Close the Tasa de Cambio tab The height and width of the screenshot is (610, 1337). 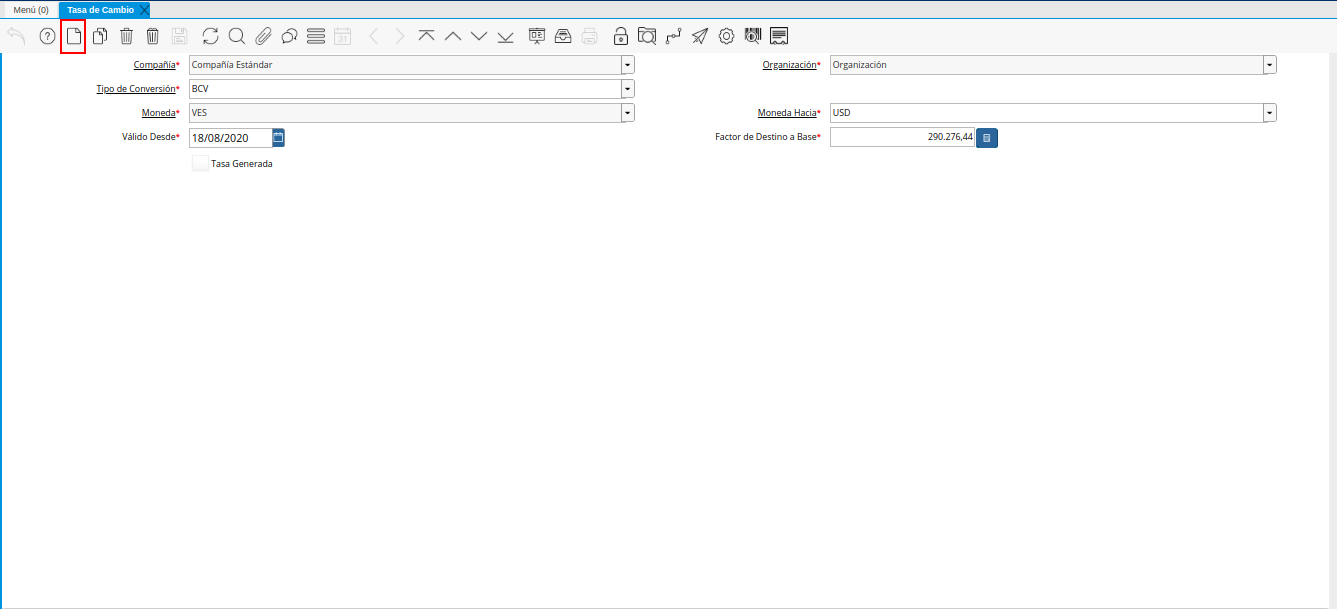click(144, 10)
